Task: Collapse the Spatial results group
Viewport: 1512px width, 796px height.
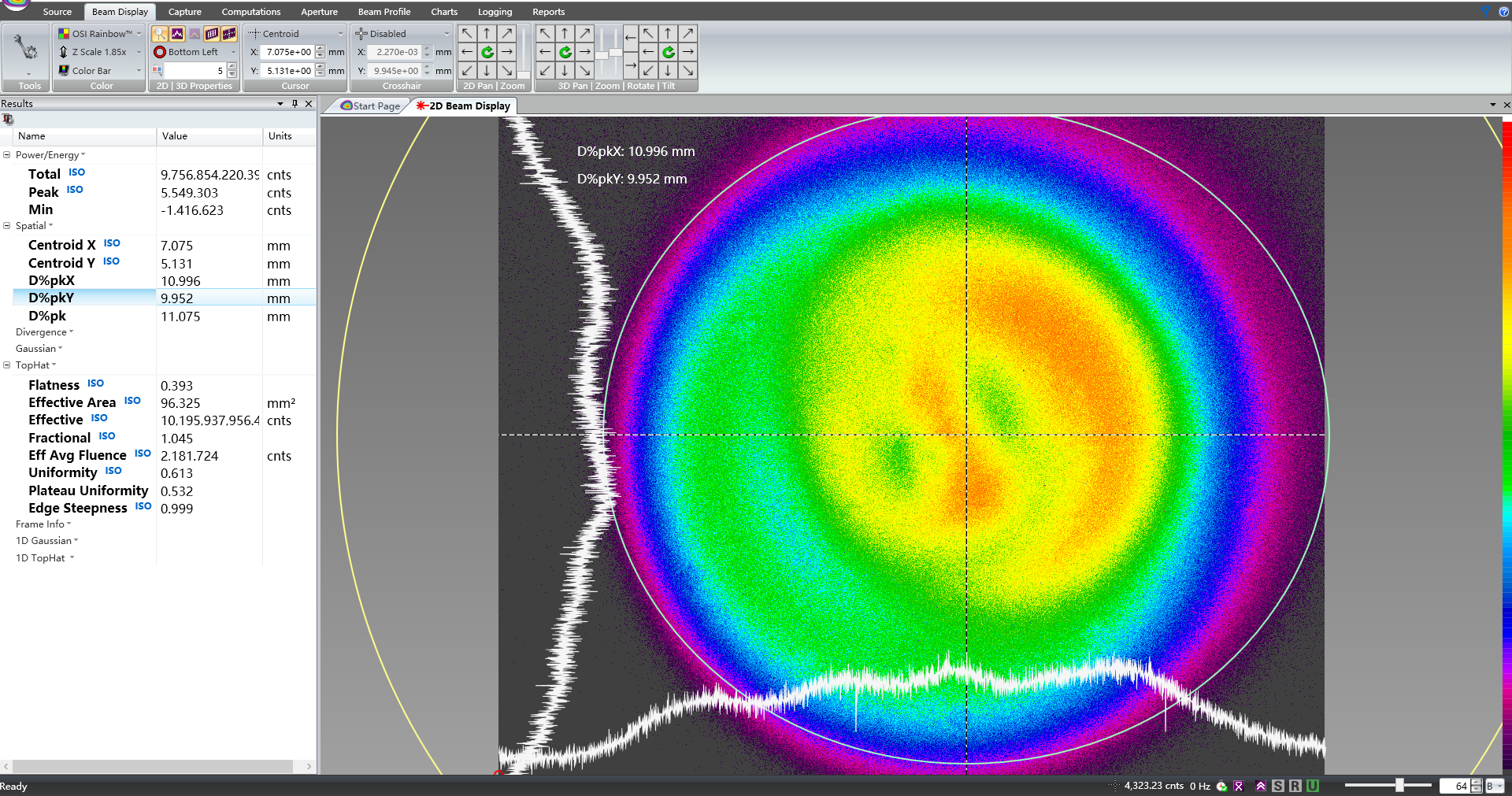Action: [x=7, y=226]
